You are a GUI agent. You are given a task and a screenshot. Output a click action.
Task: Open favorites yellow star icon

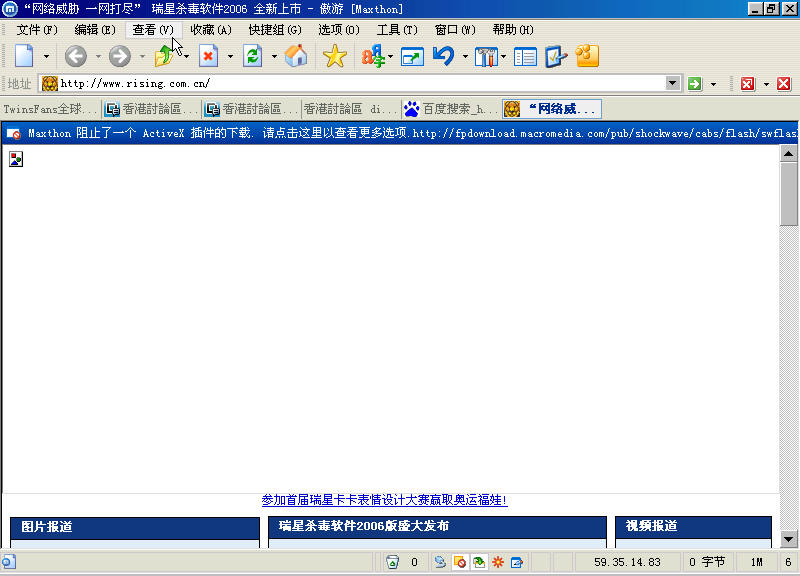pos(335,56)
